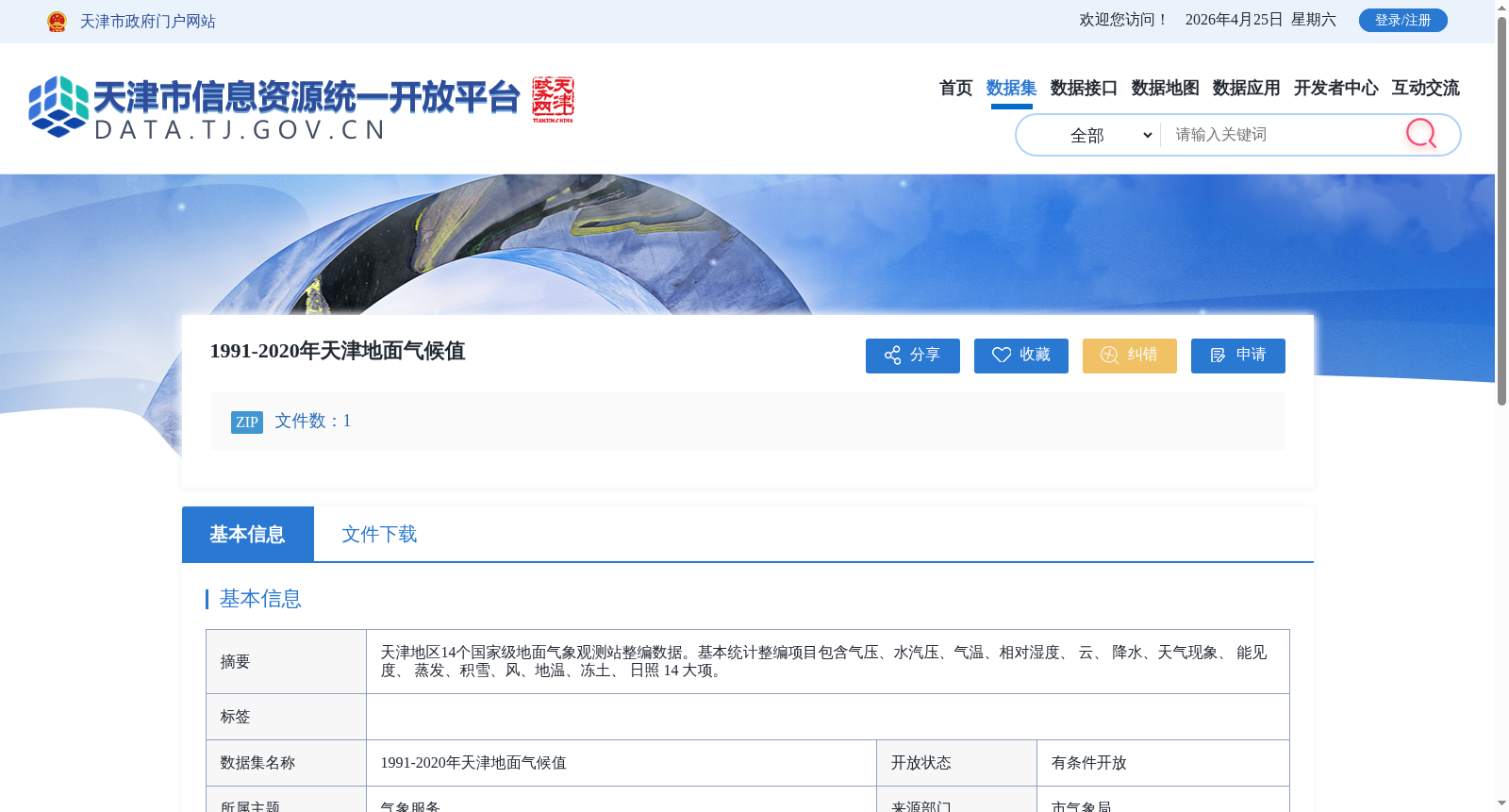
Task: Open the 互动交流 navigation item
Action: pos(1425,88)
